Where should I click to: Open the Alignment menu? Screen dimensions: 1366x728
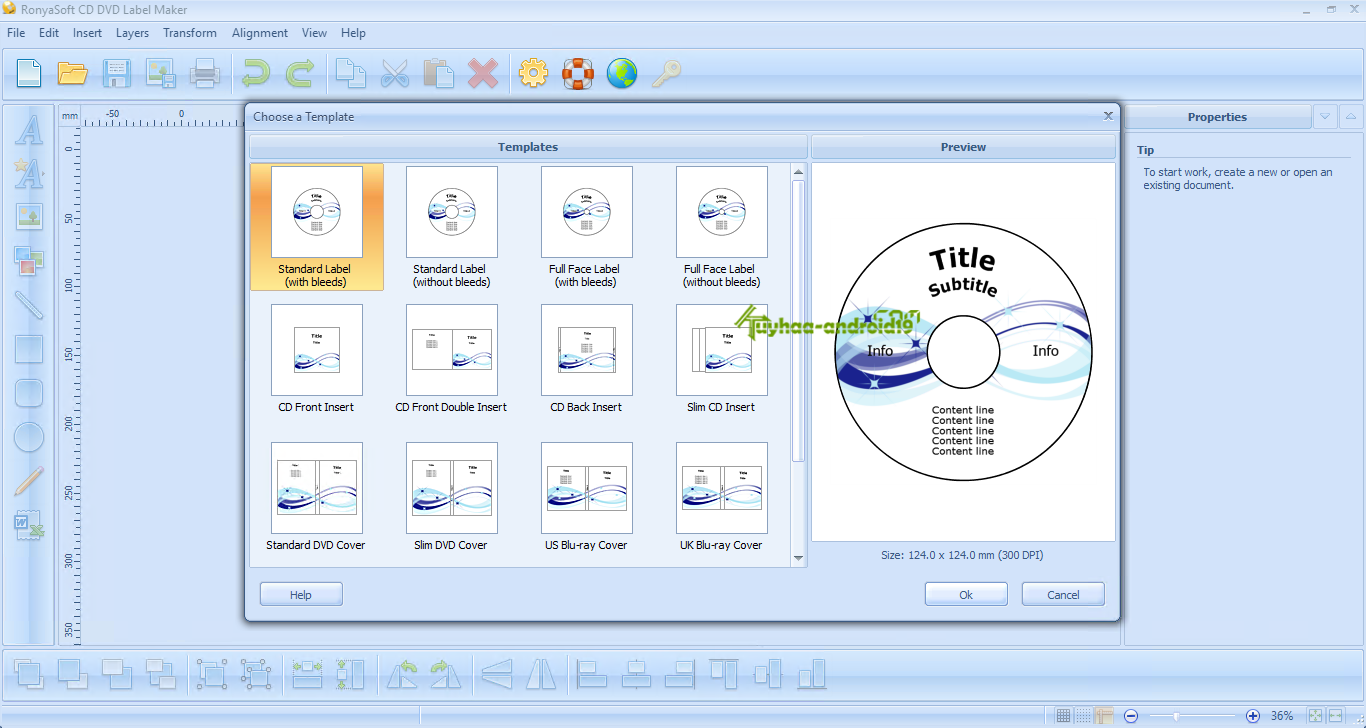(x=260, y=33)
